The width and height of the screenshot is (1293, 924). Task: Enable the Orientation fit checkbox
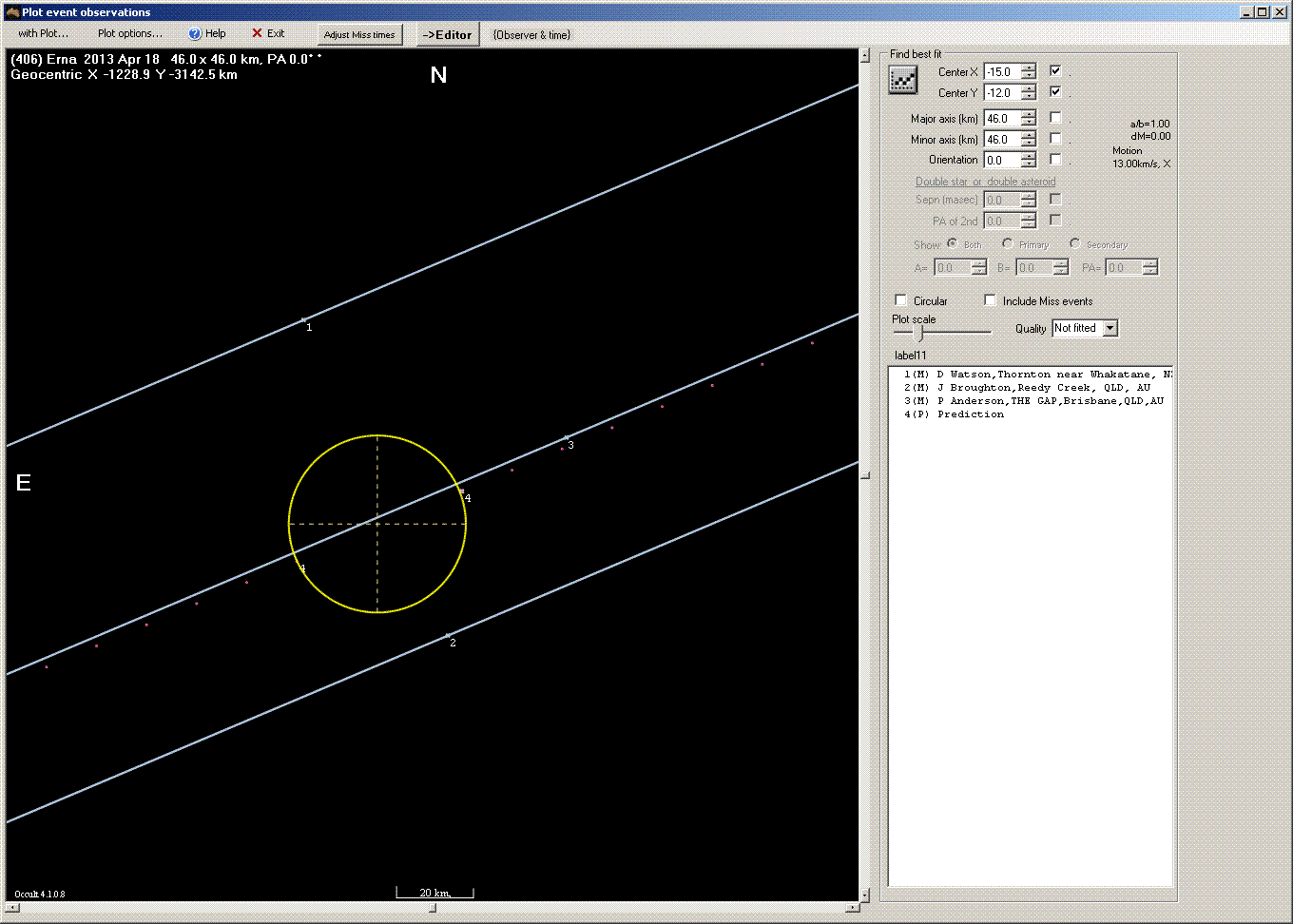1055,160
